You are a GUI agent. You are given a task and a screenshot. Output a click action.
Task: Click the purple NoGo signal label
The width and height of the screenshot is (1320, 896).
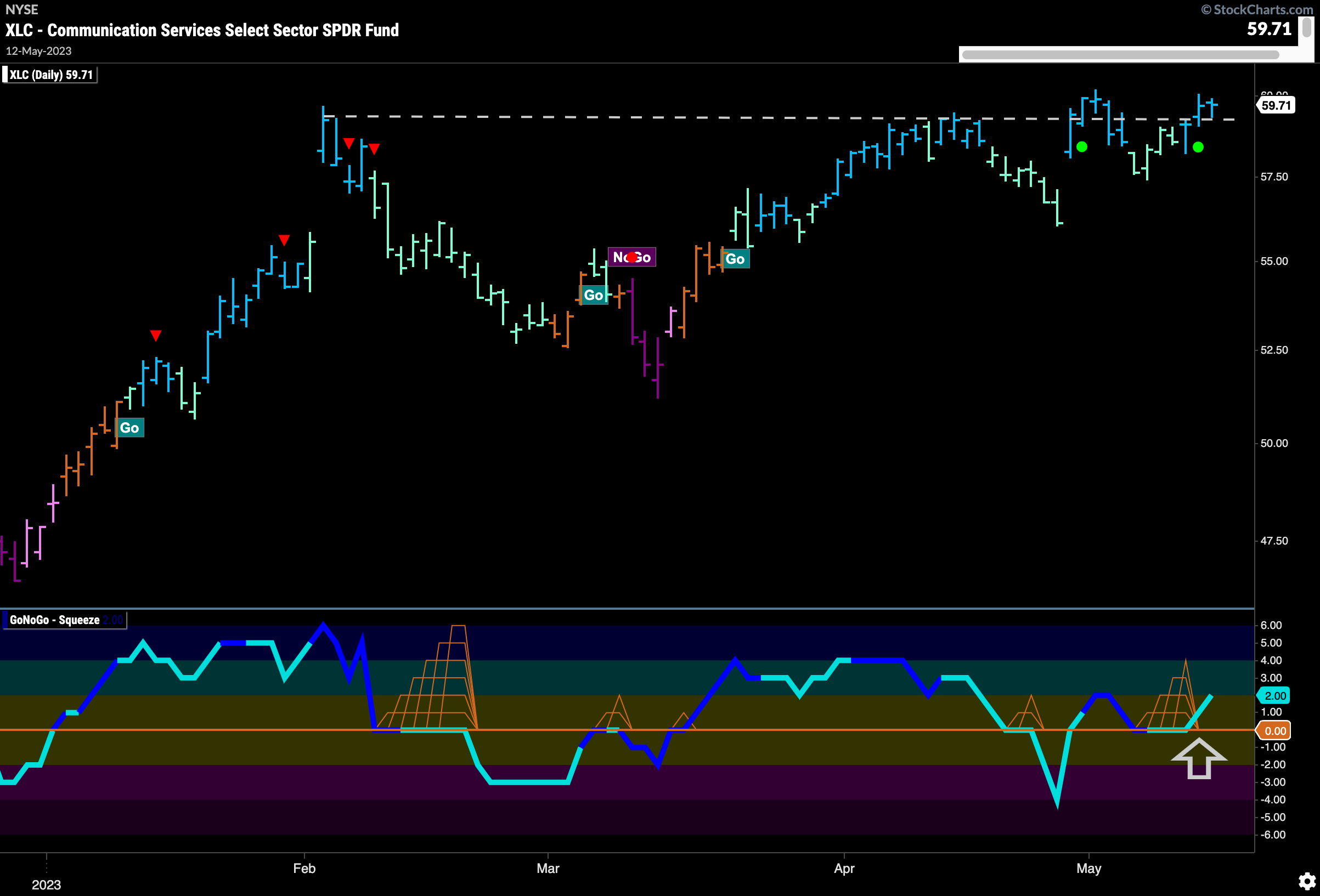tap(631, 257)
